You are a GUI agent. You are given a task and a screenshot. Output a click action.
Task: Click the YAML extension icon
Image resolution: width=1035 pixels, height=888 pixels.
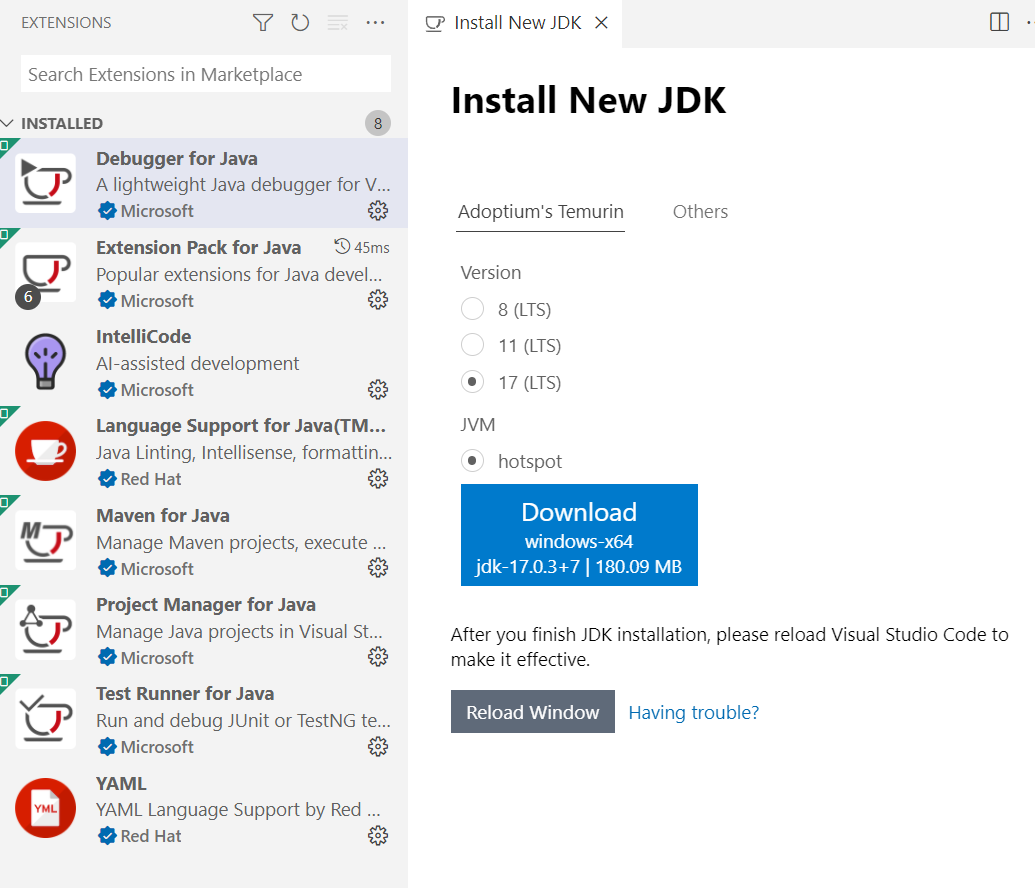46,808
